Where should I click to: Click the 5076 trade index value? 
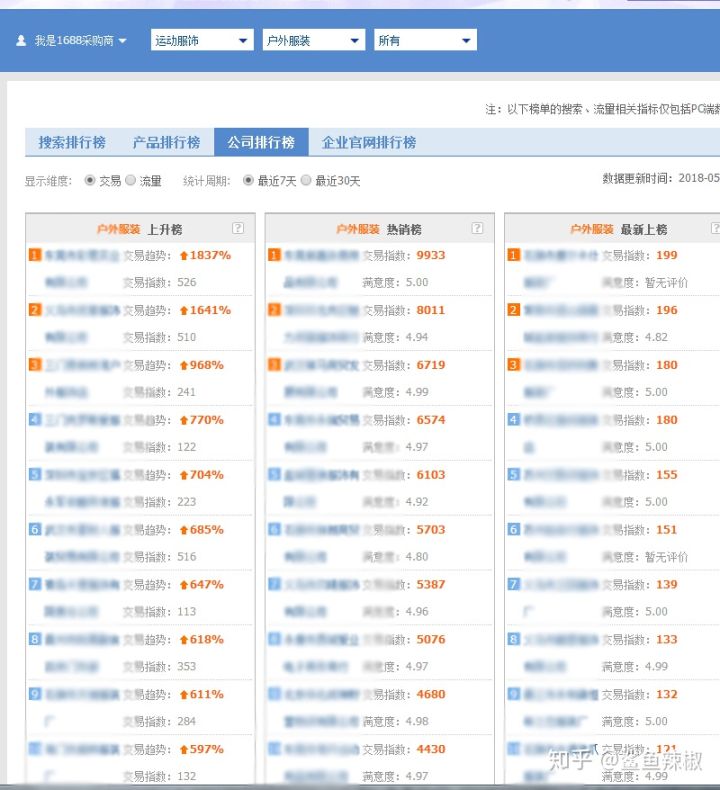pyautogui.click(x=431, y=639)
